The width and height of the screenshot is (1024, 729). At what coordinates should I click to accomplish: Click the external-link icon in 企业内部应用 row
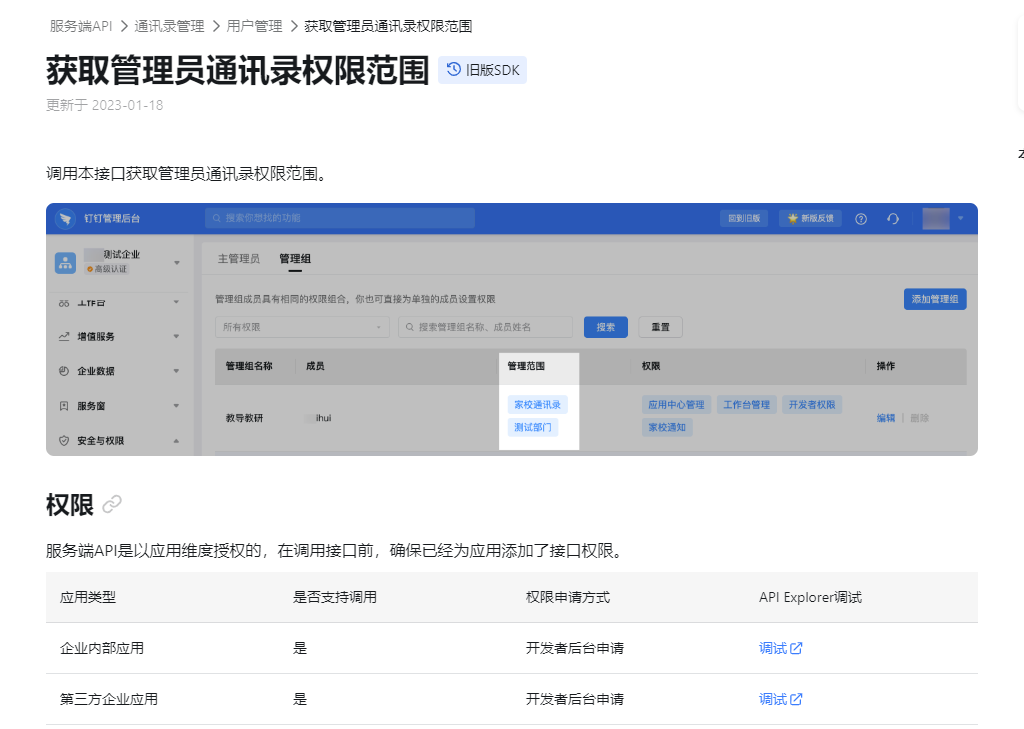point(796,648)
